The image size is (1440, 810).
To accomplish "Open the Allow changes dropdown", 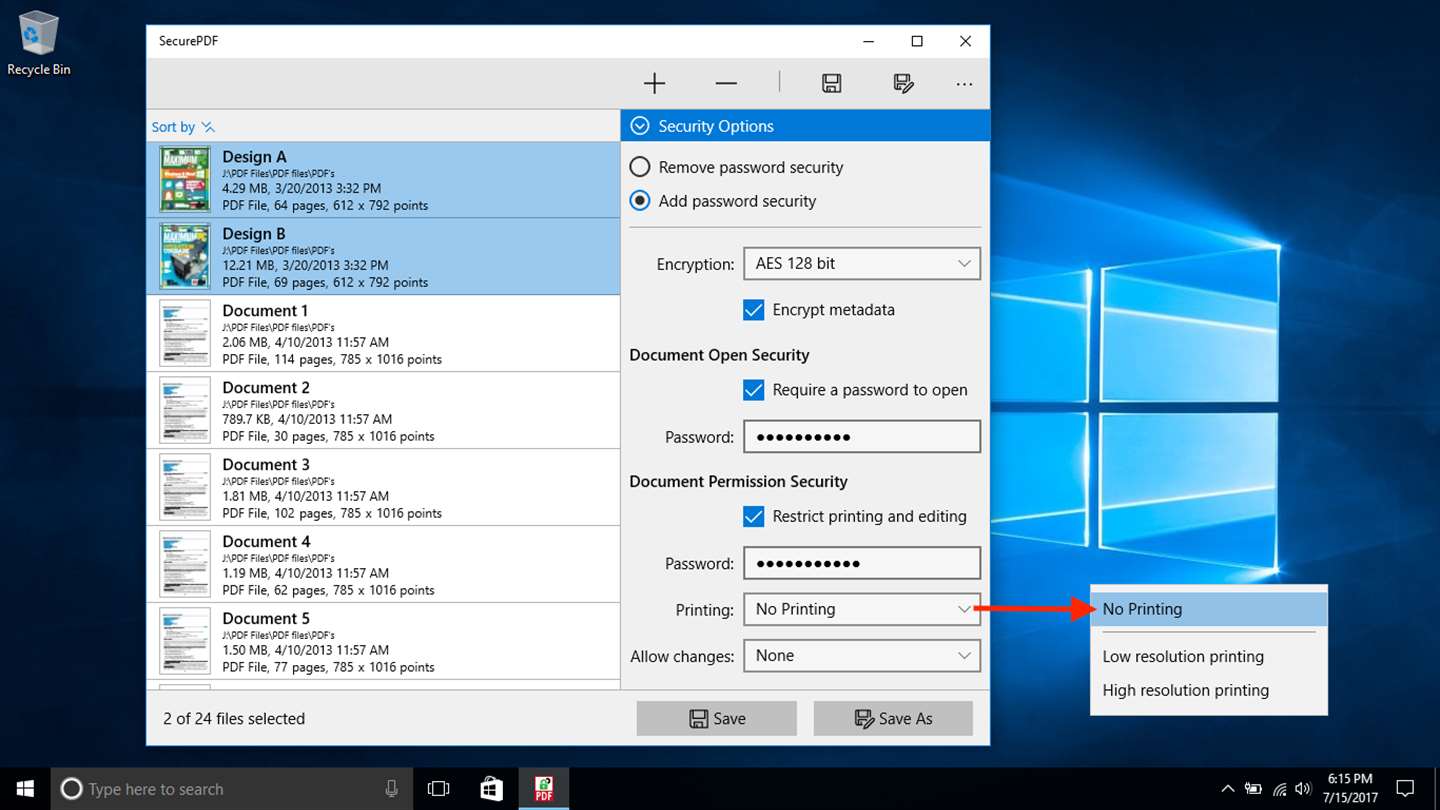I will click(861, 656).
